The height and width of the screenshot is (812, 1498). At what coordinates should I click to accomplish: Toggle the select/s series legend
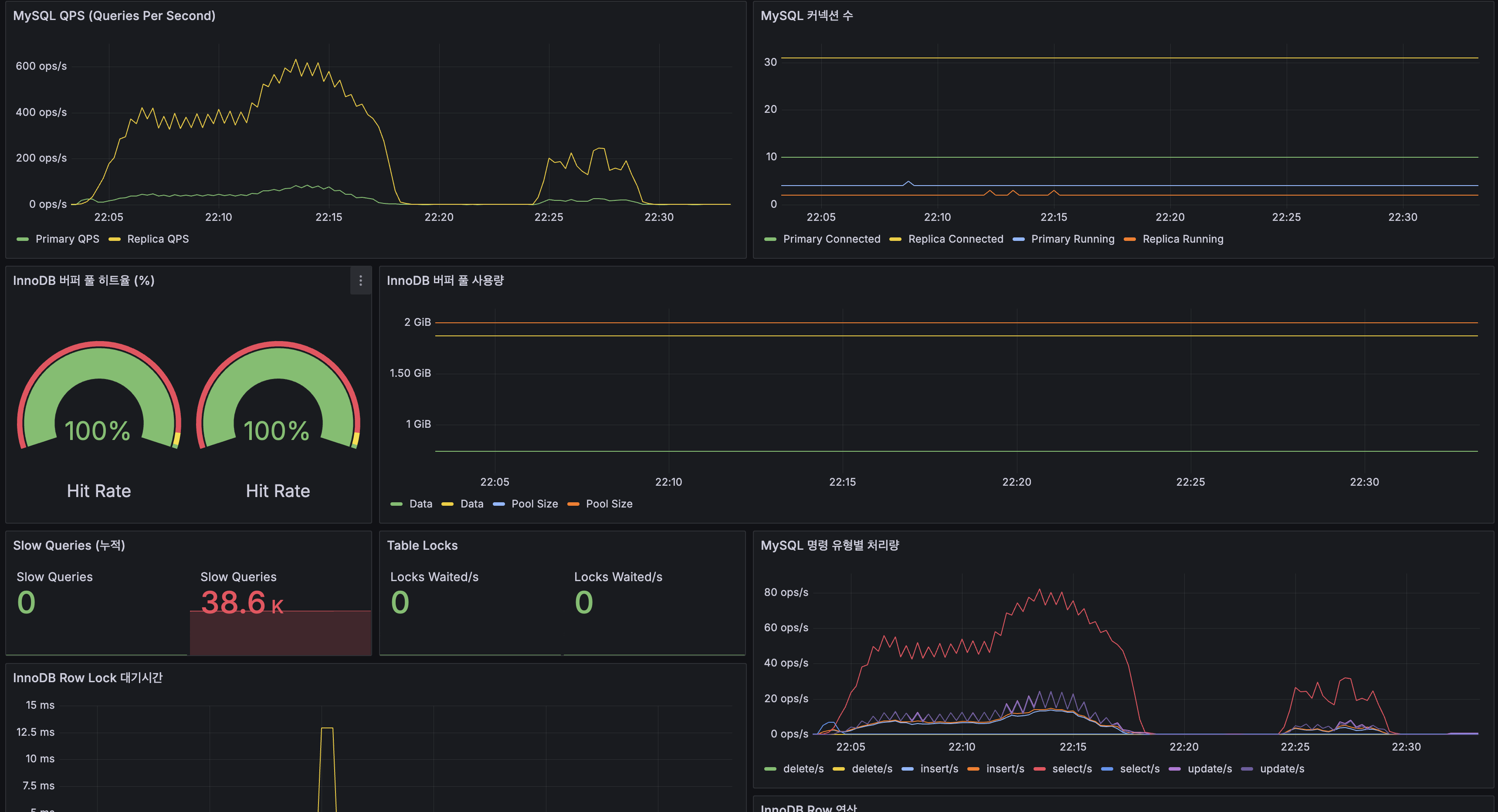[x=1073, y=768]
